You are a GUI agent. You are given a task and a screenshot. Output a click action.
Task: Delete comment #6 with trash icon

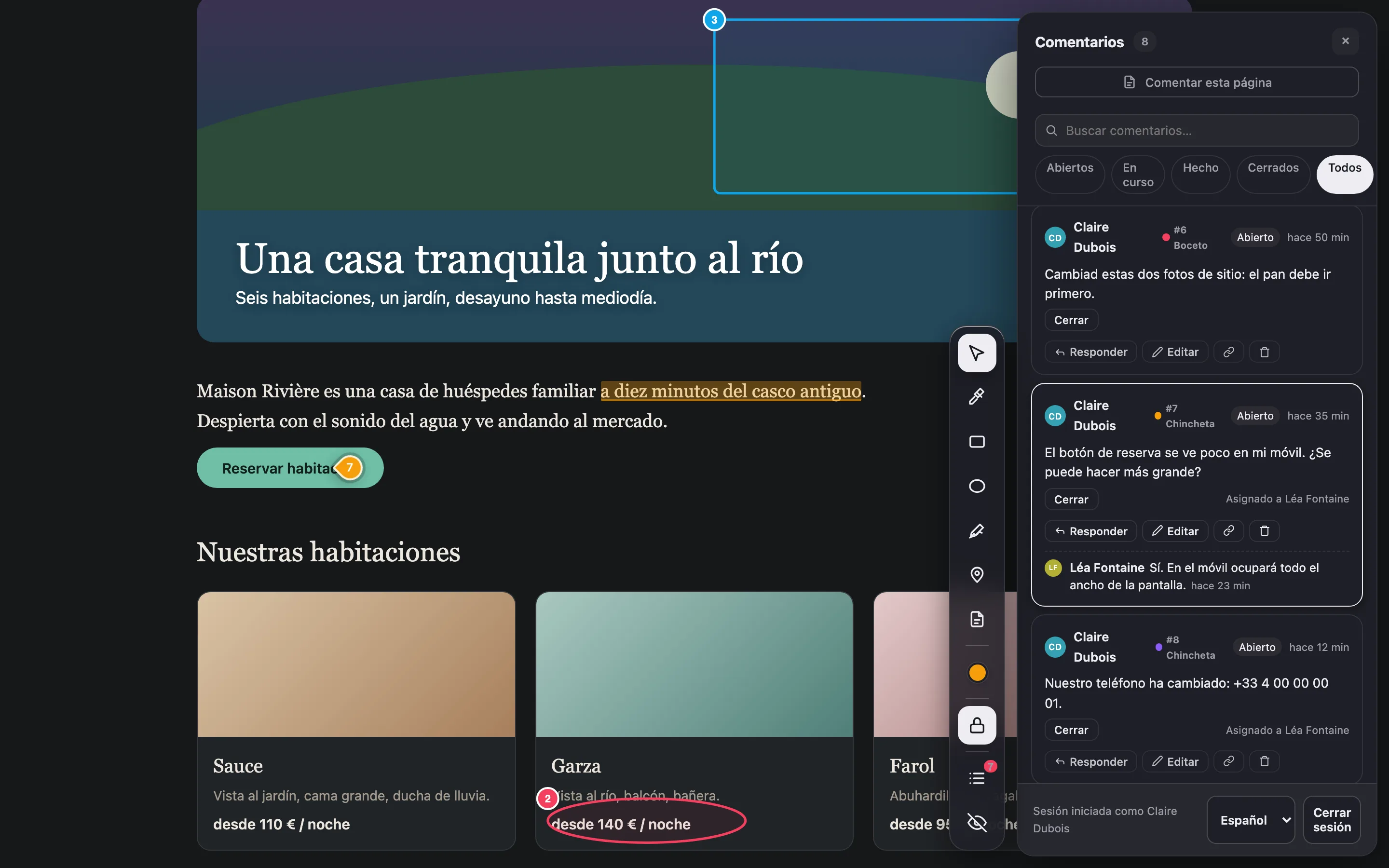[x=1265, y=352]
